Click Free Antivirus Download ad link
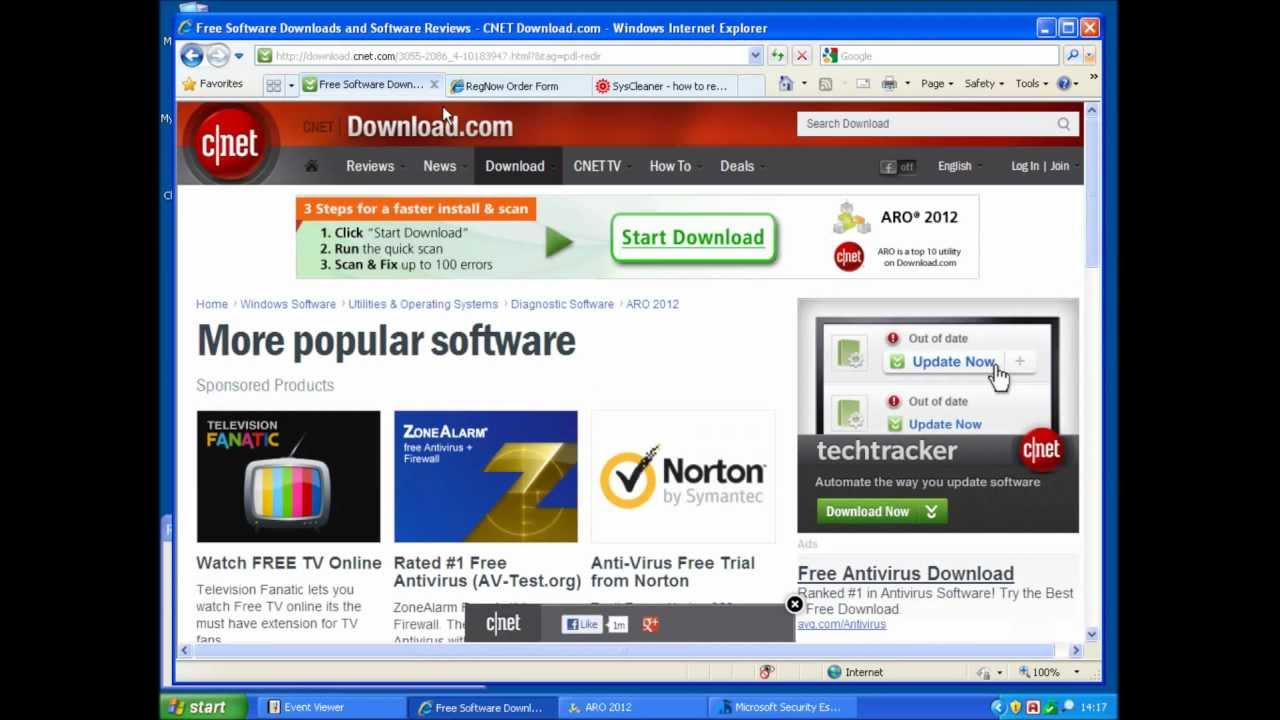 click(x=905, y=574)
